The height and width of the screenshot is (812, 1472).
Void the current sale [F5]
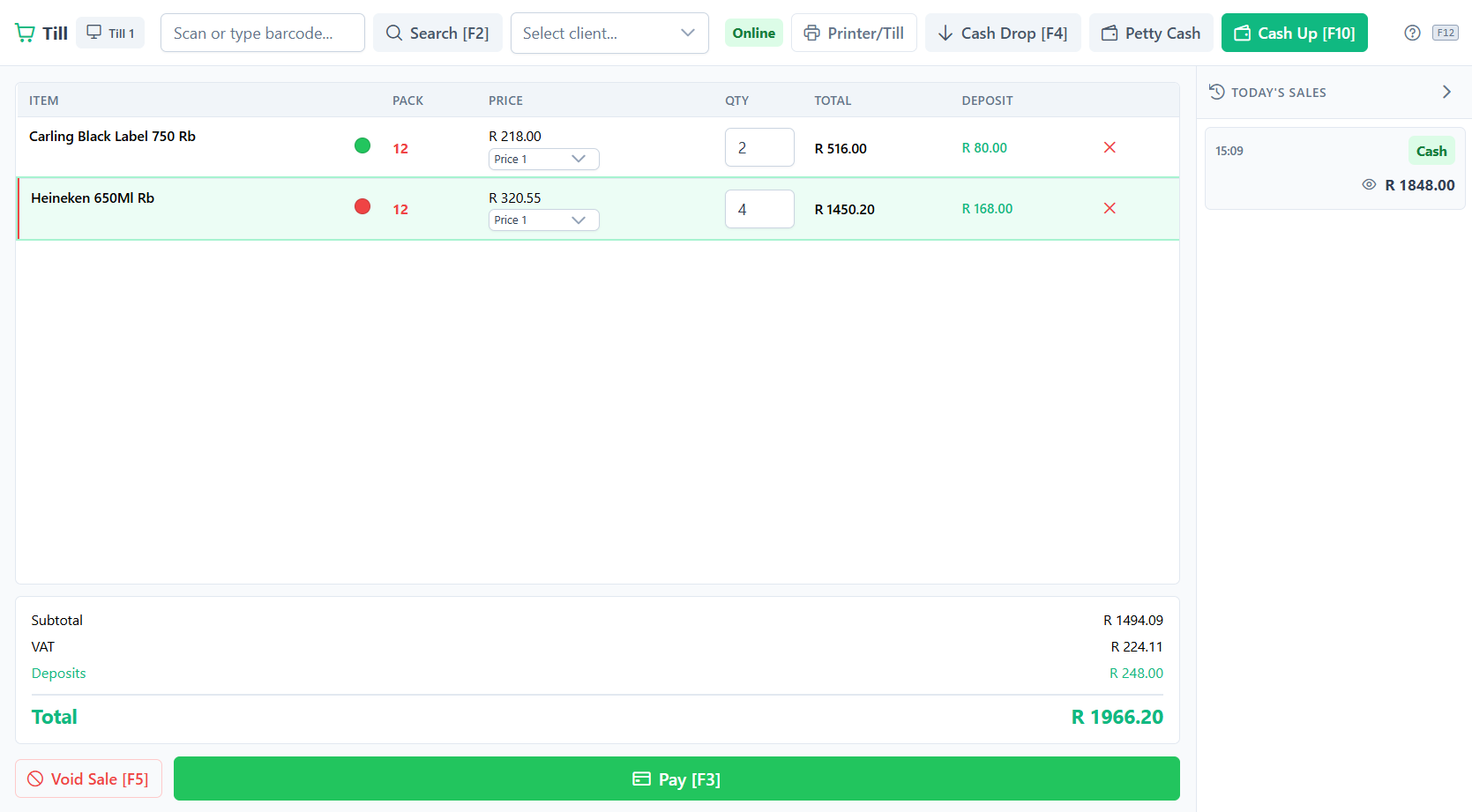[88, 779]
